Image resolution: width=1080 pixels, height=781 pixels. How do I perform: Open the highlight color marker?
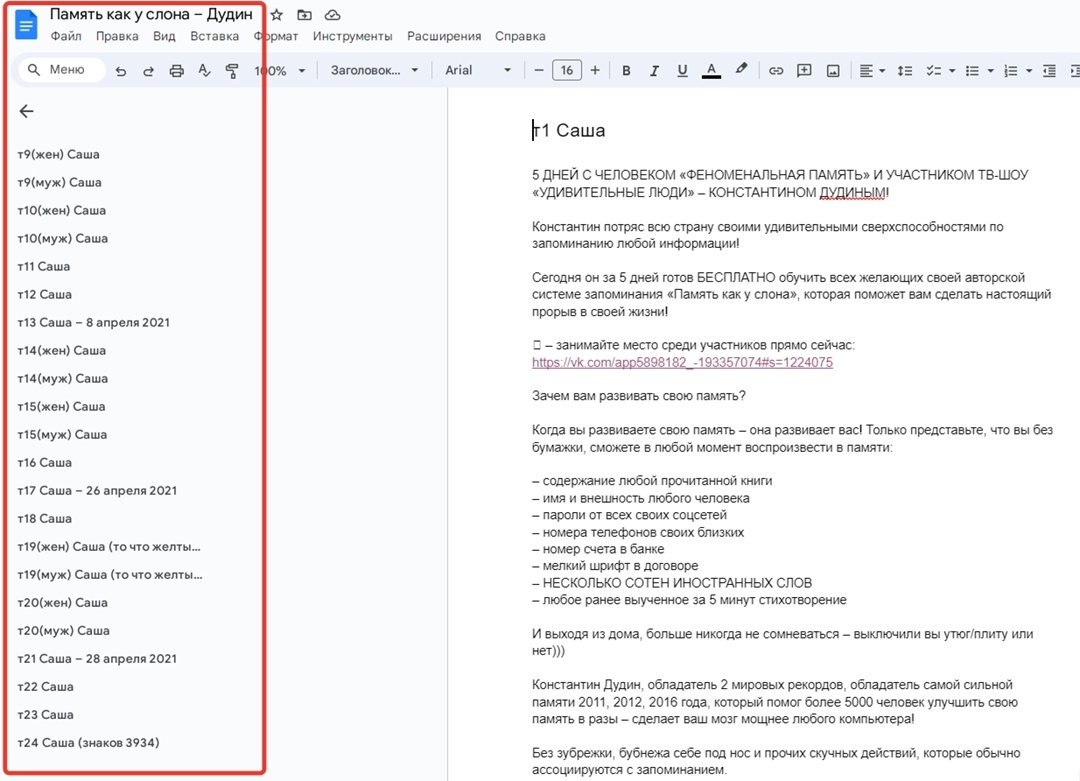pyautogui.click(x=741, y=70)
